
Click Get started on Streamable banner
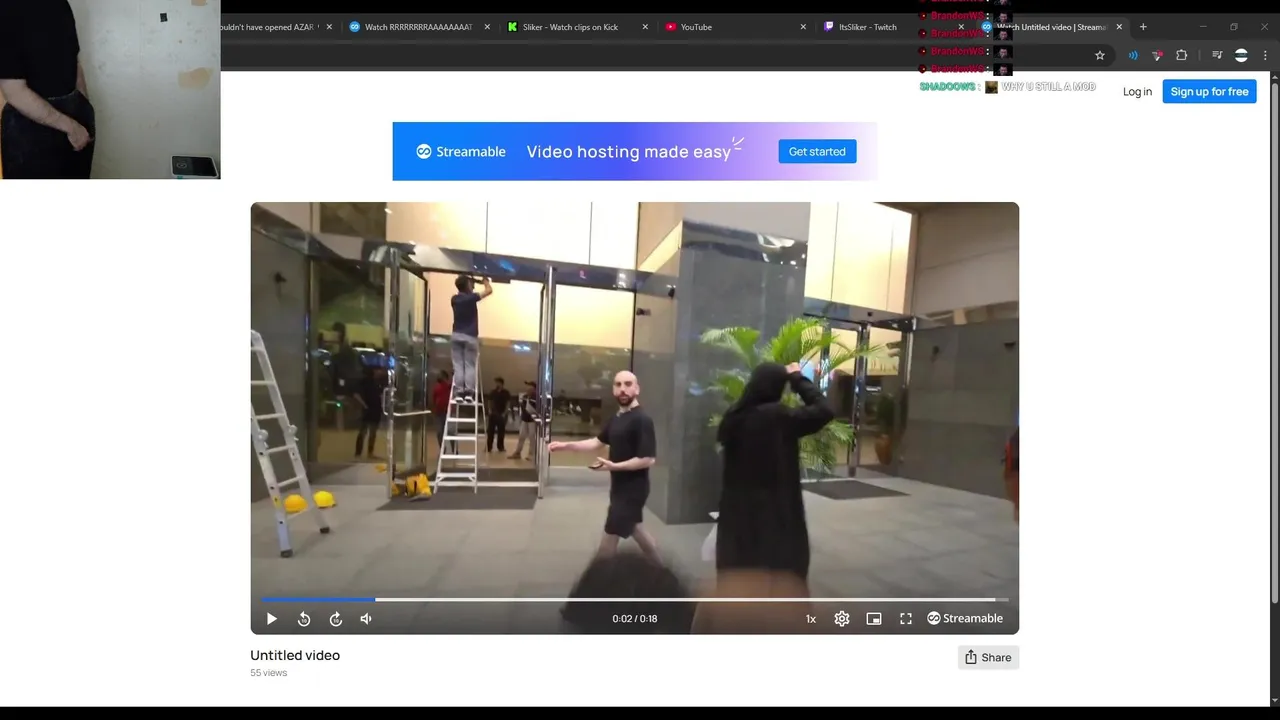point(817,152)
